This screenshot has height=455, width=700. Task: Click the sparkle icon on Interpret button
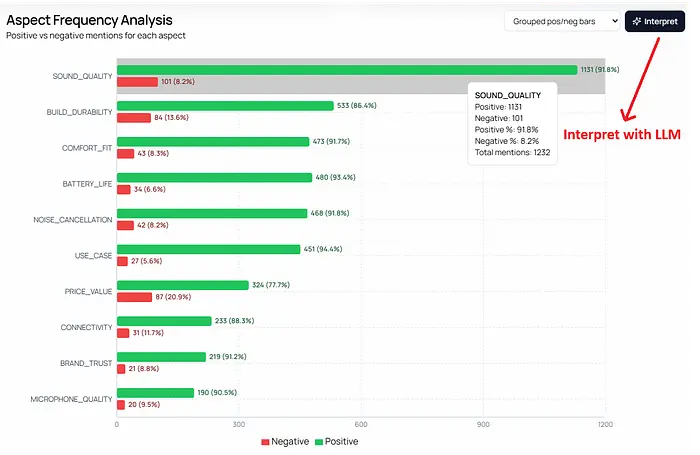coord(637,21)
